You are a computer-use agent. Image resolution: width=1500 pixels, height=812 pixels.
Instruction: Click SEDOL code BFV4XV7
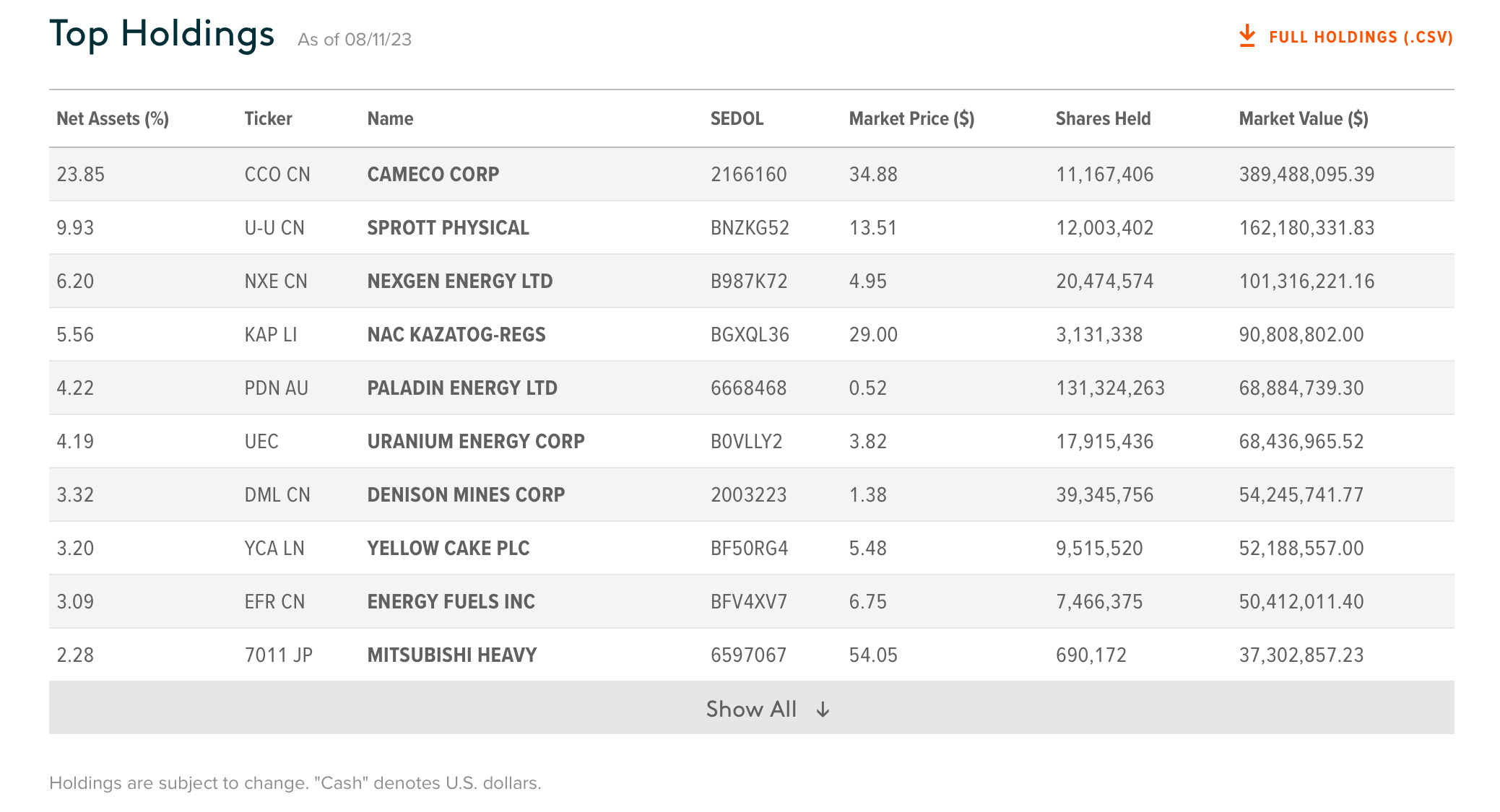(749, 602)
